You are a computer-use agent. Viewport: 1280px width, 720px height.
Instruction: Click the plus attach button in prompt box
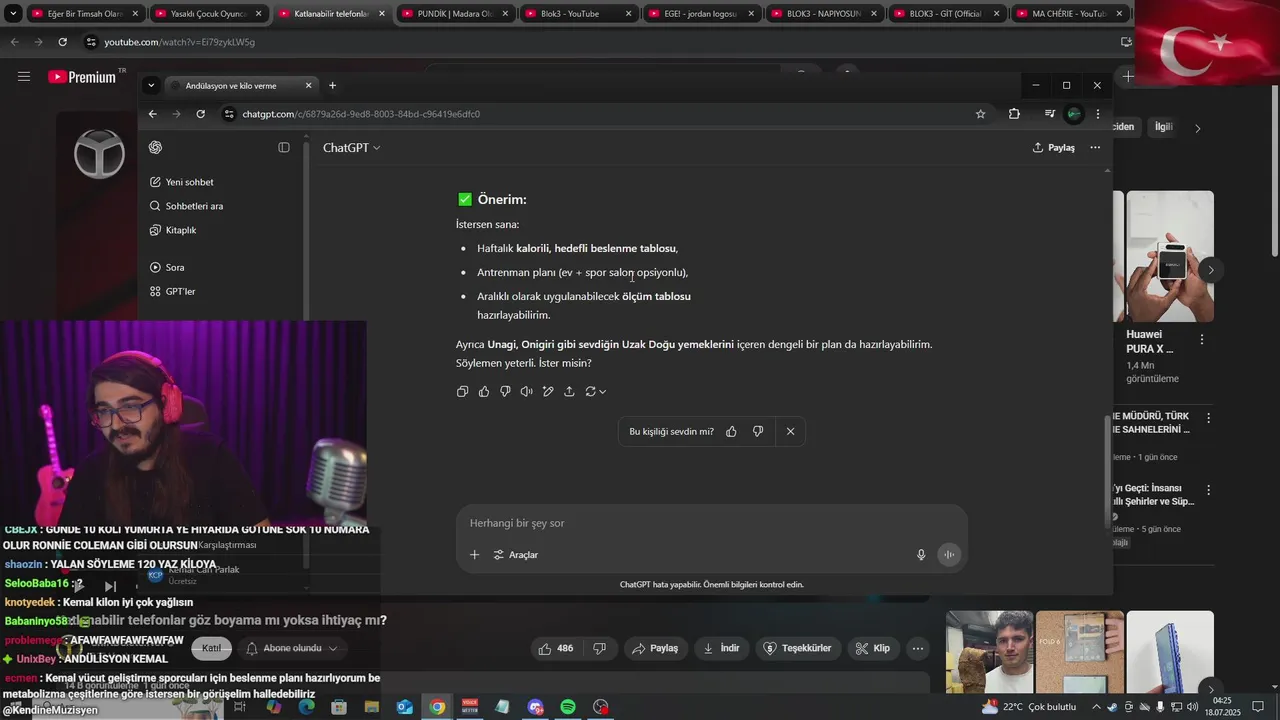(475, 554)
